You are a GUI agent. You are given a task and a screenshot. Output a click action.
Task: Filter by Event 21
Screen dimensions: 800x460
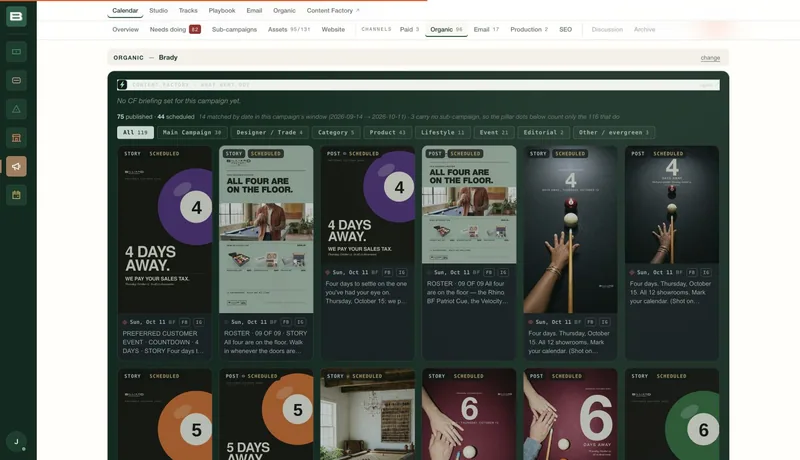tap(493, 133)
